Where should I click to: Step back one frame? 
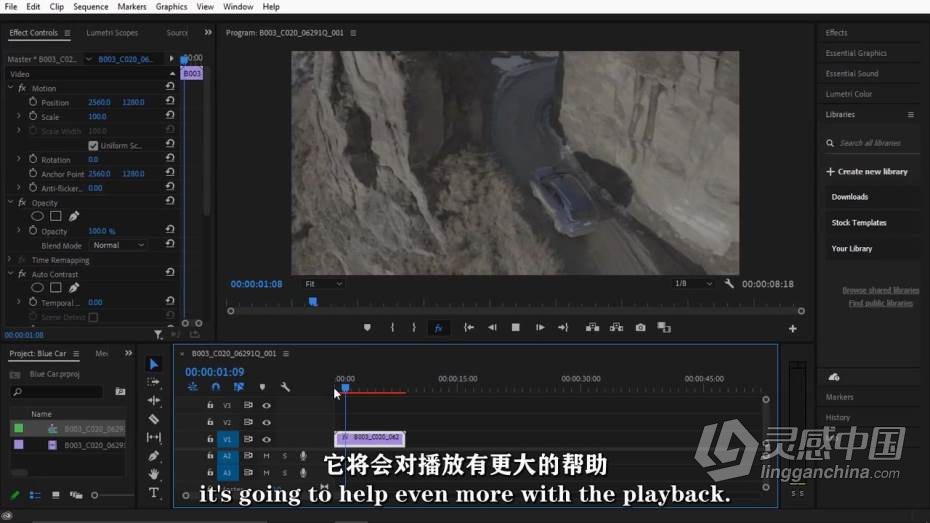[x=492, y=327]
